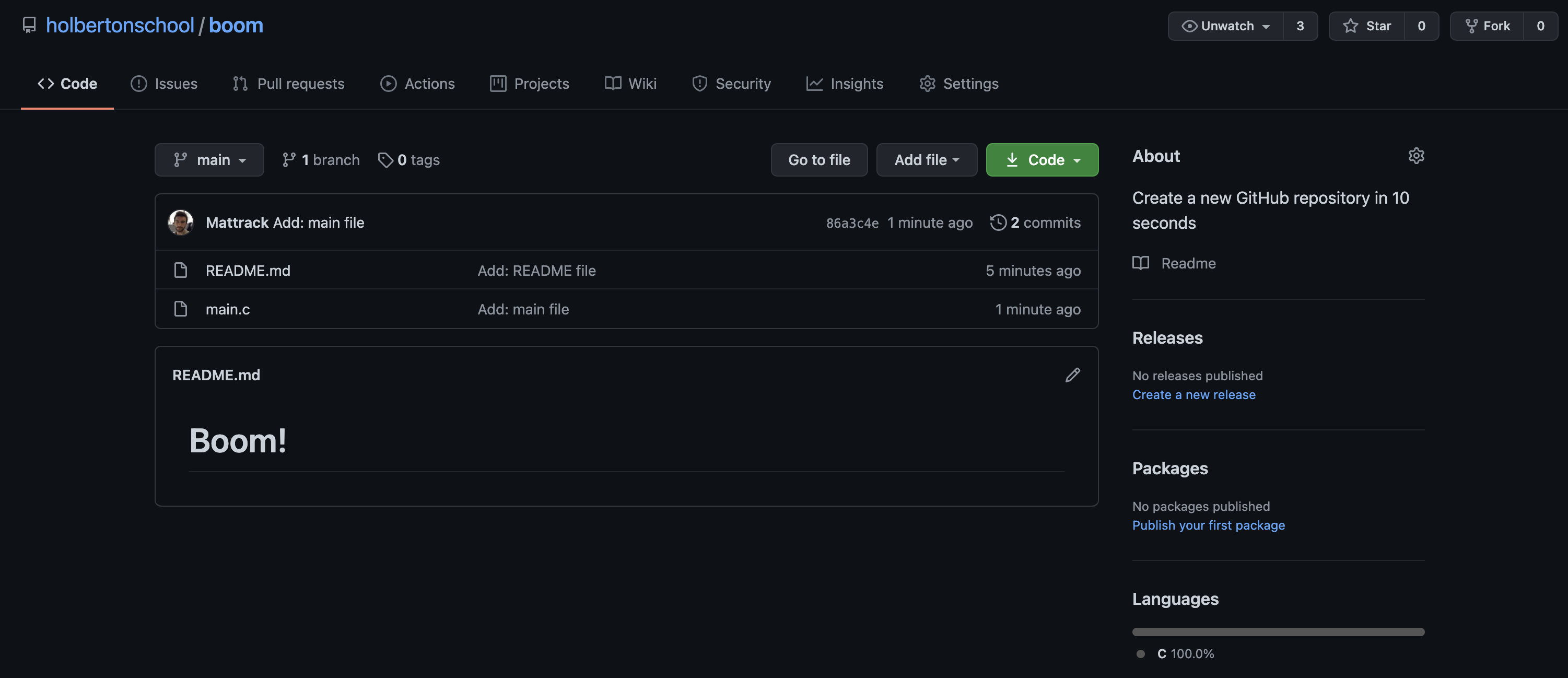Click Mattrack's avatar image
The image size is (1568, 678).
tap(181, 223)
